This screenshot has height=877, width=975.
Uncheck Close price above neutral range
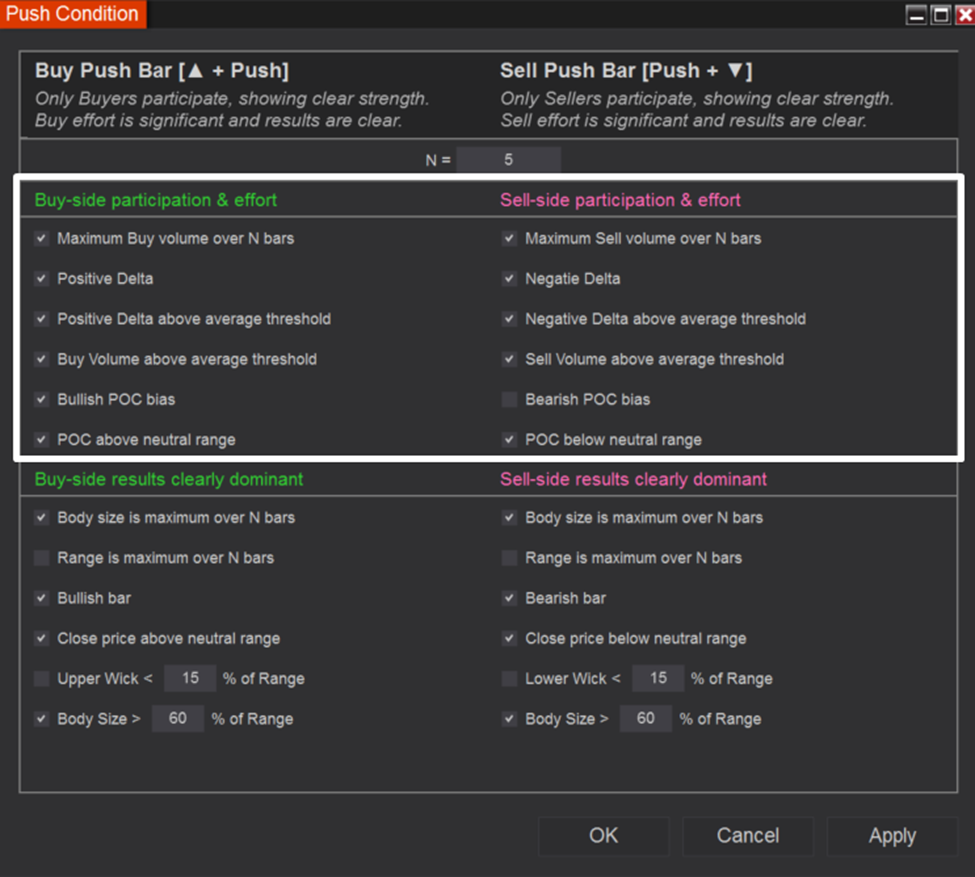coord(42,638)
